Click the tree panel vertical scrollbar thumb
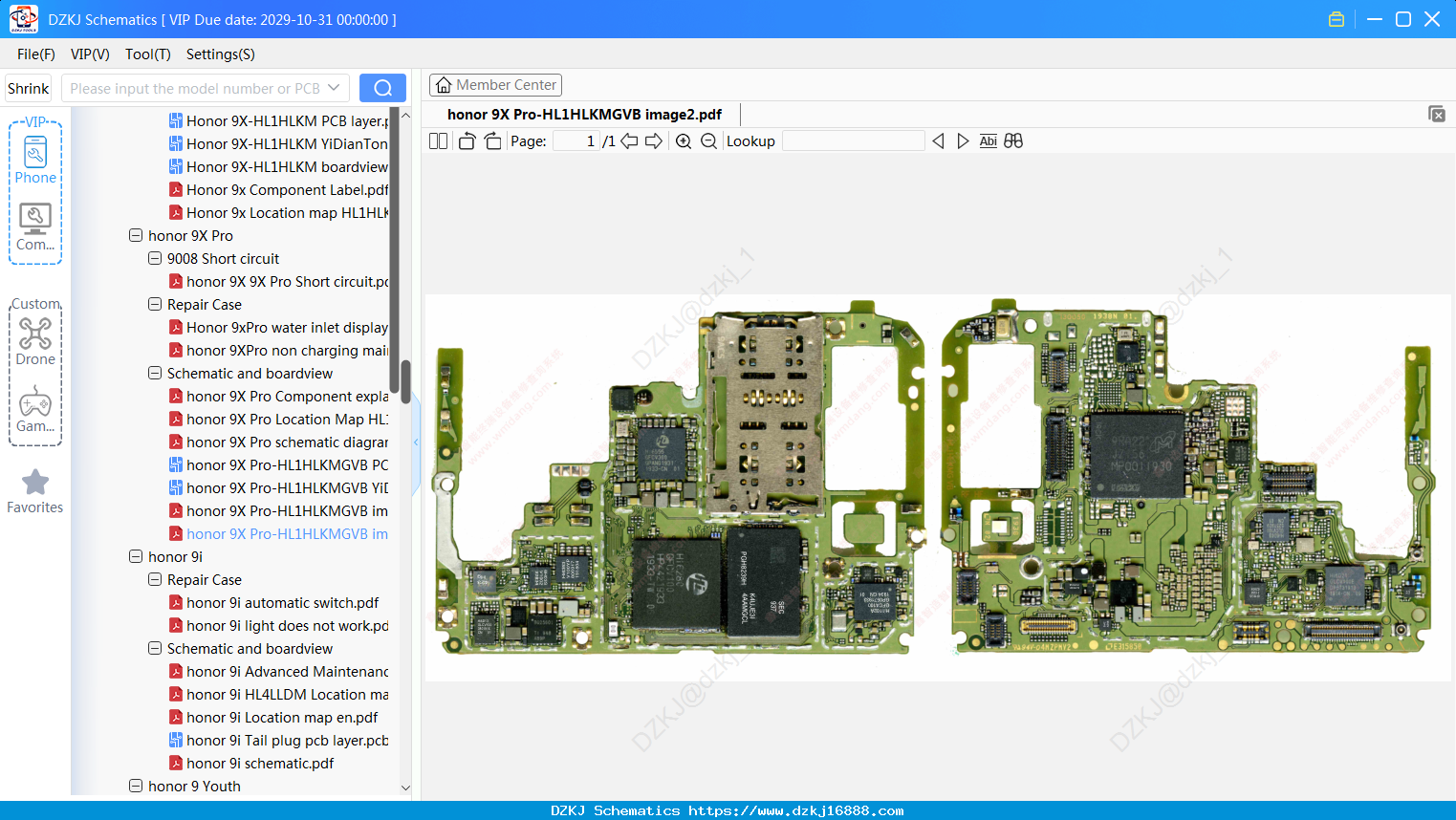The width and height of the screenshot is (1456, 820). point(405,380)
